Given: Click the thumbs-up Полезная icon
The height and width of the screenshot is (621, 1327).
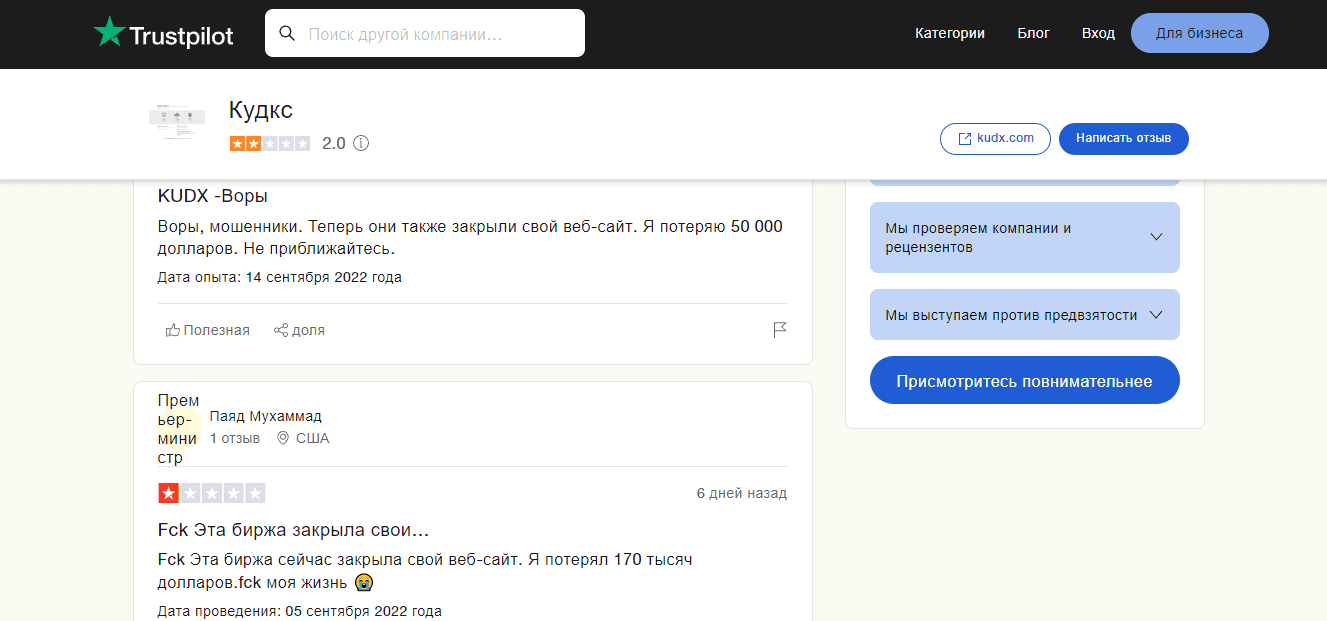Looking at the screenshot, I should point(173,330).
